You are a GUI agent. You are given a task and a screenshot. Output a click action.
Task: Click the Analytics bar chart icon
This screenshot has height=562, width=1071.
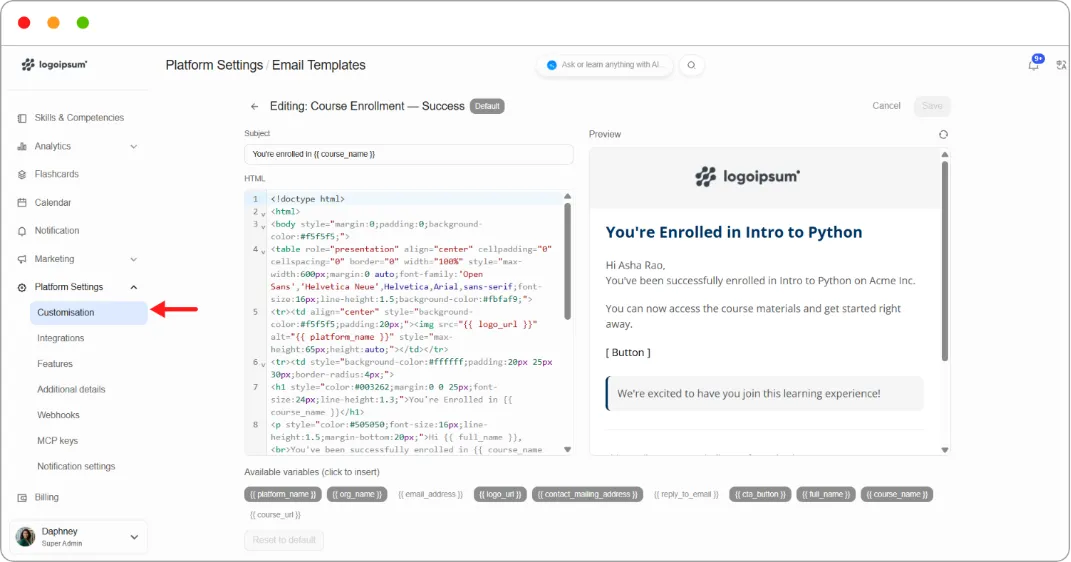click(22, 146)
